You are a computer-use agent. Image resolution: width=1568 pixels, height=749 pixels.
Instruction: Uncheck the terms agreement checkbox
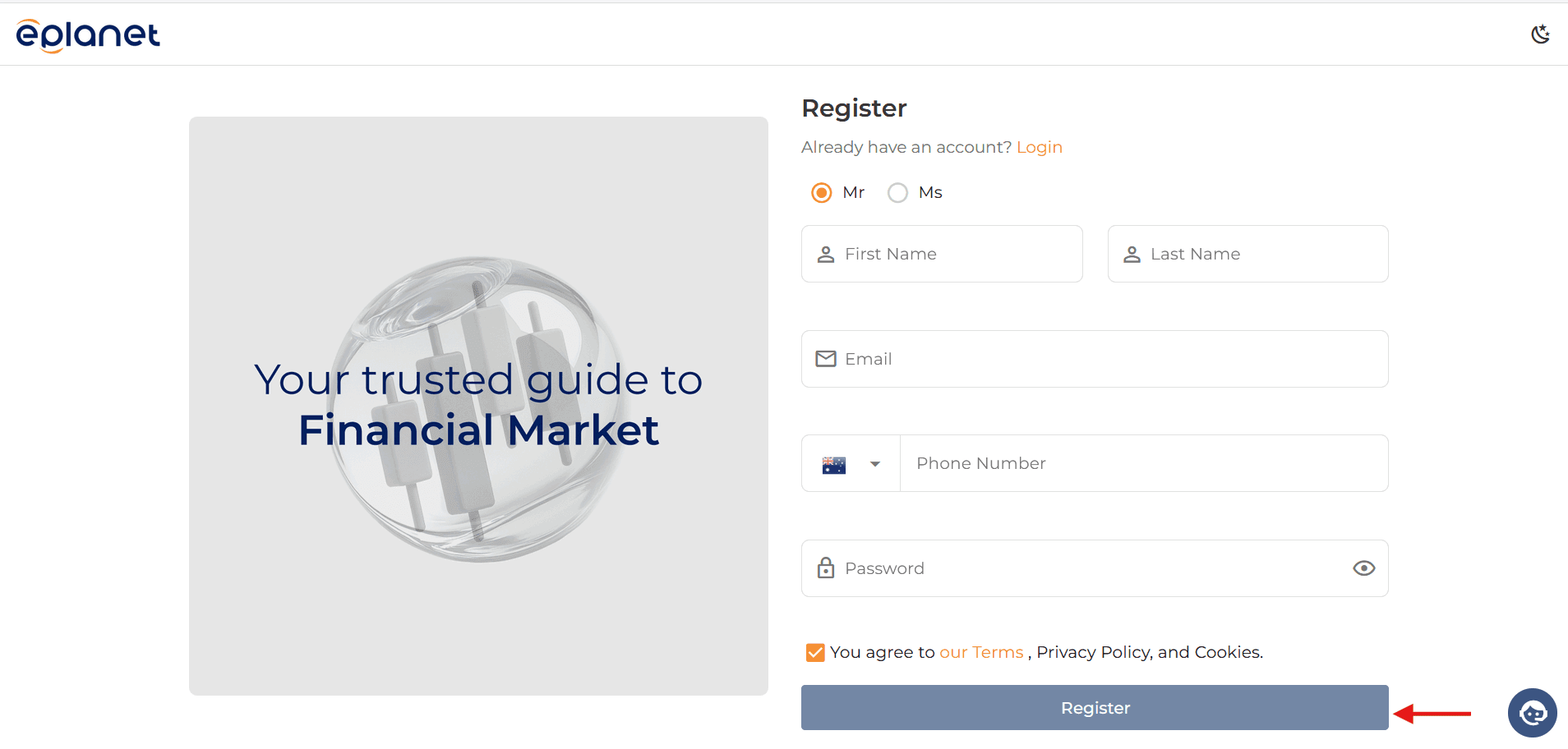coord(814,652)
